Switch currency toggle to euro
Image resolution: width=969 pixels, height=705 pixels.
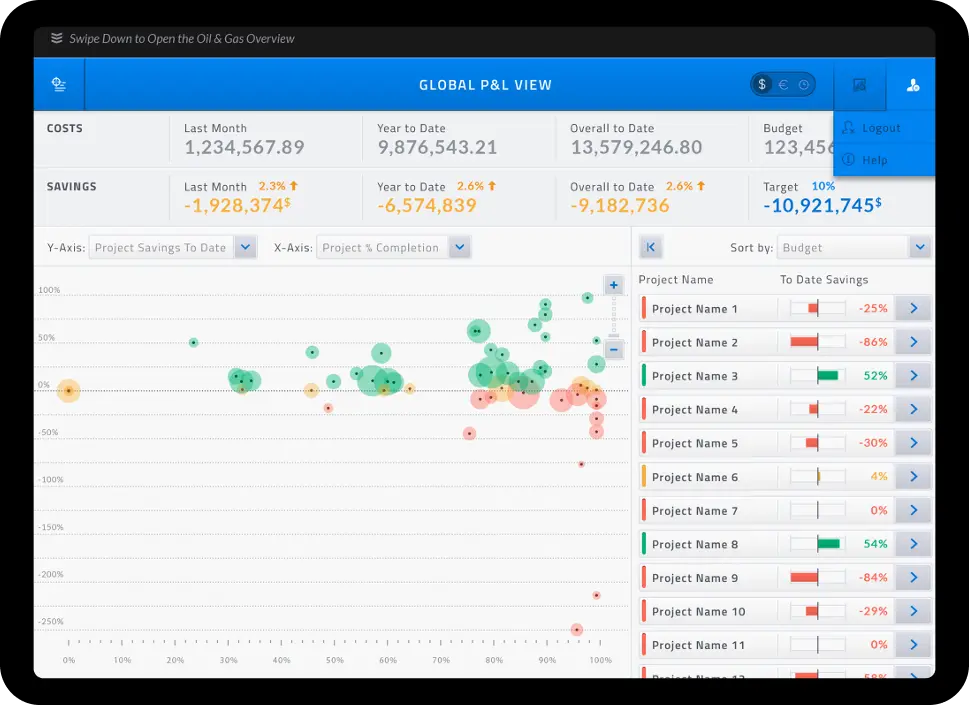tap(783, 85)
